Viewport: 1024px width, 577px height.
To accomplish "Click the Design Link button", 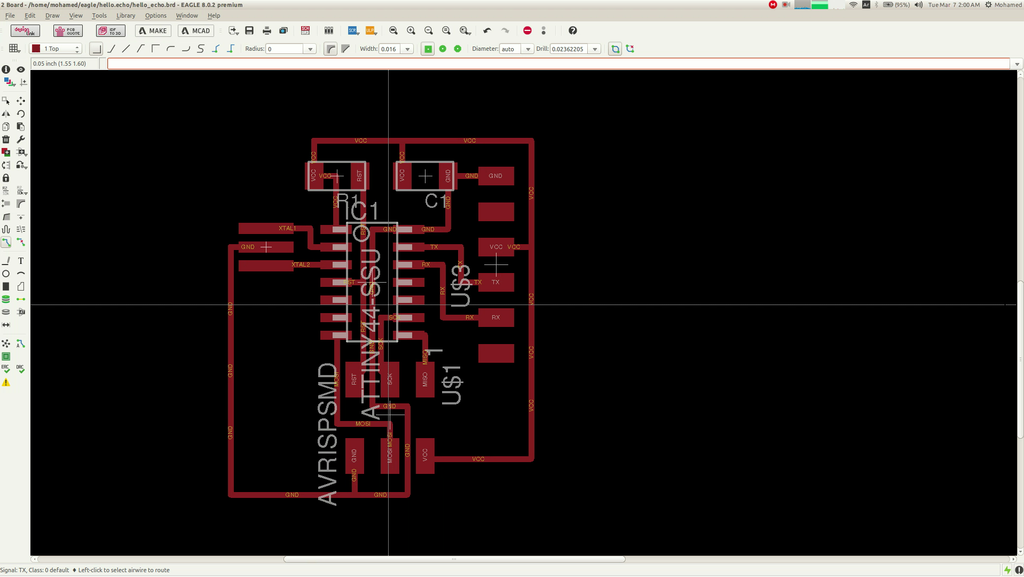I will pos(25,31).
